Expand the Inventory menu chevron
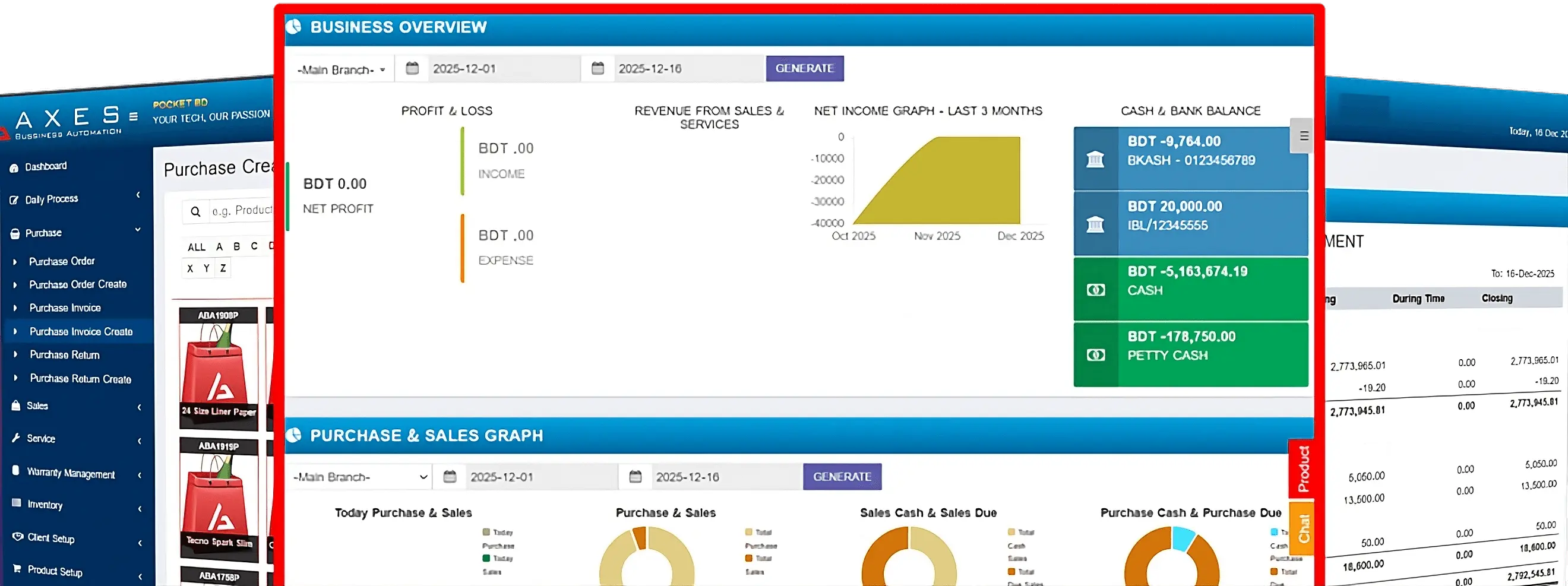This screenshot has width=1568, height=586. point(140,509)
